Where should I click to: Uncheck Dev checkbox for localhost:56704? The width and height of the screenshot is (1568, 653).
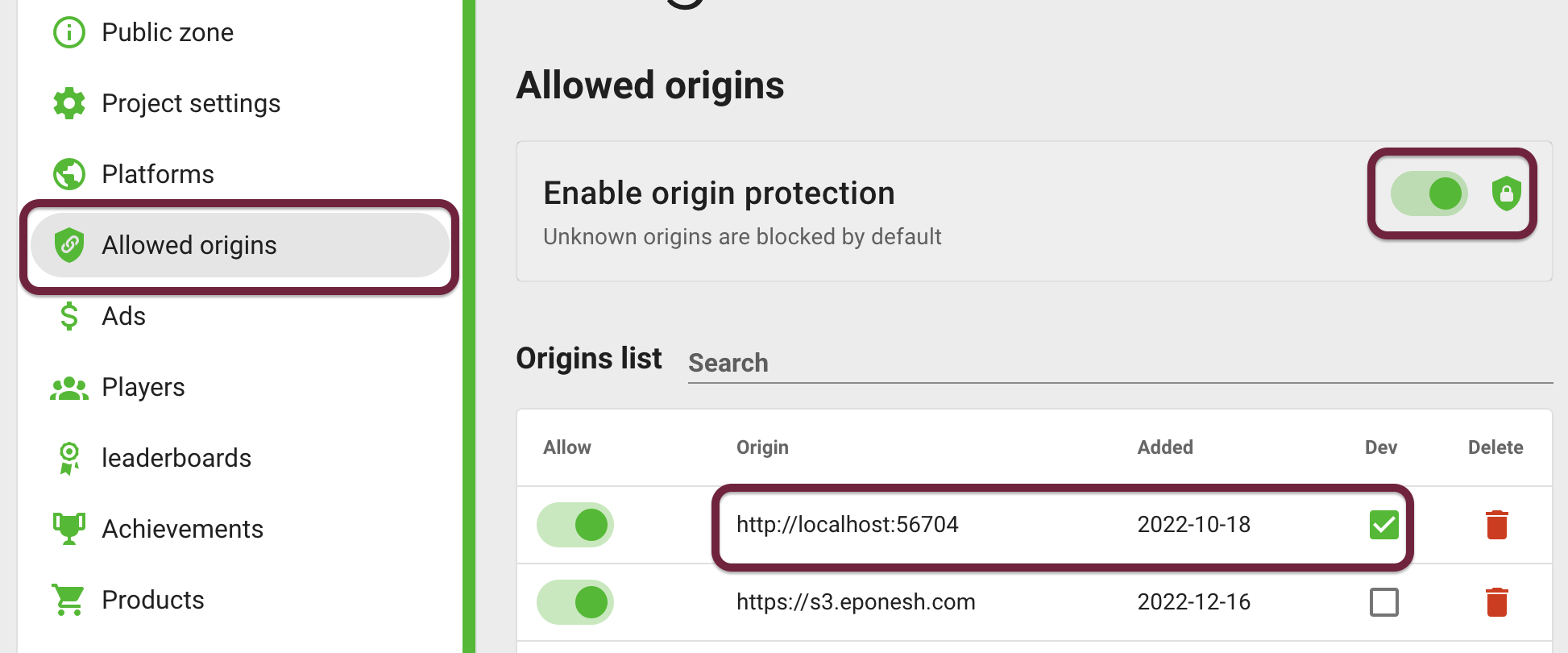[1384, 525]
